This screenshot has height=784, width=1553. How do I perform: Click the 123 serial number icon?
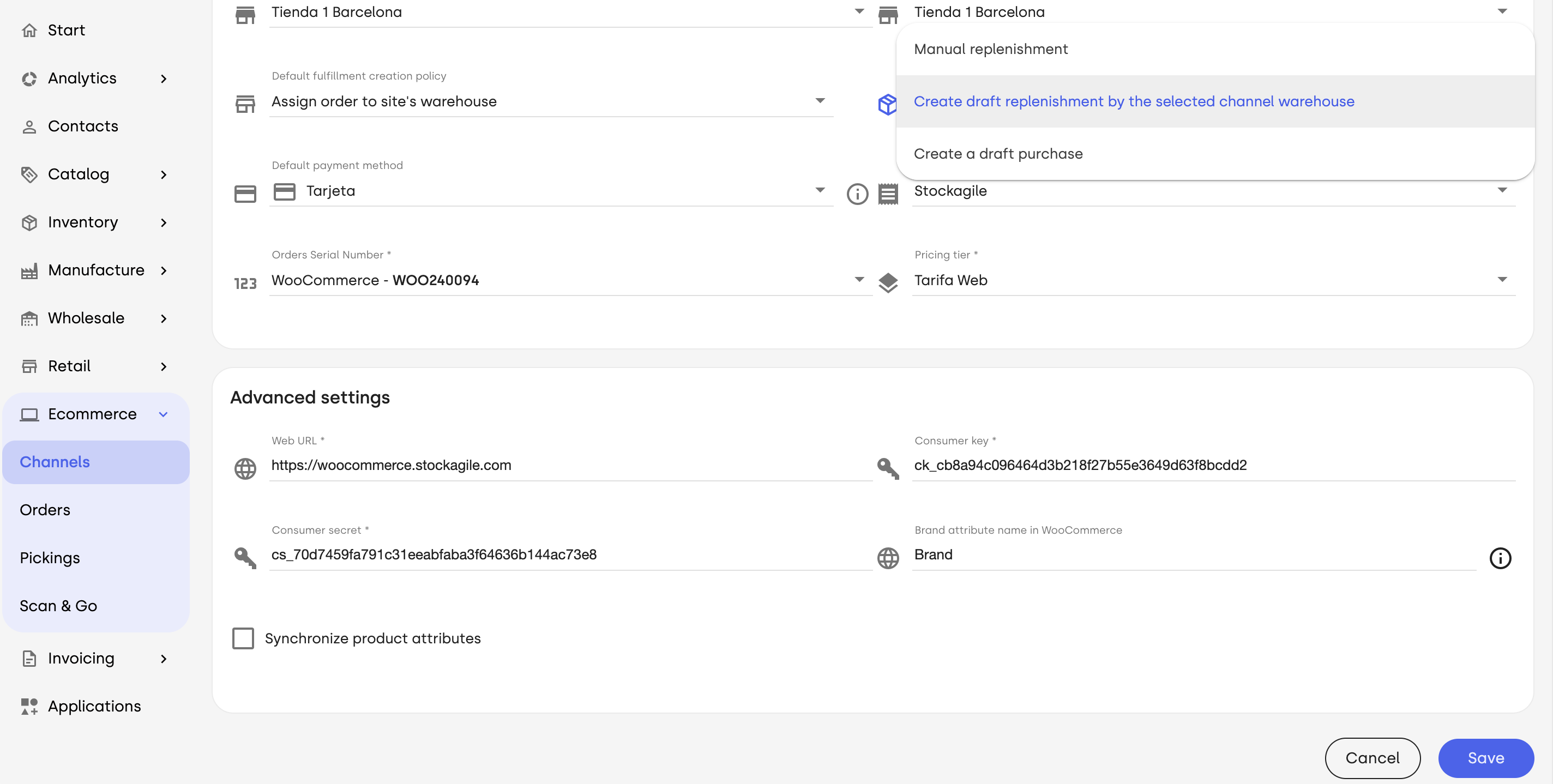(245, 283)
